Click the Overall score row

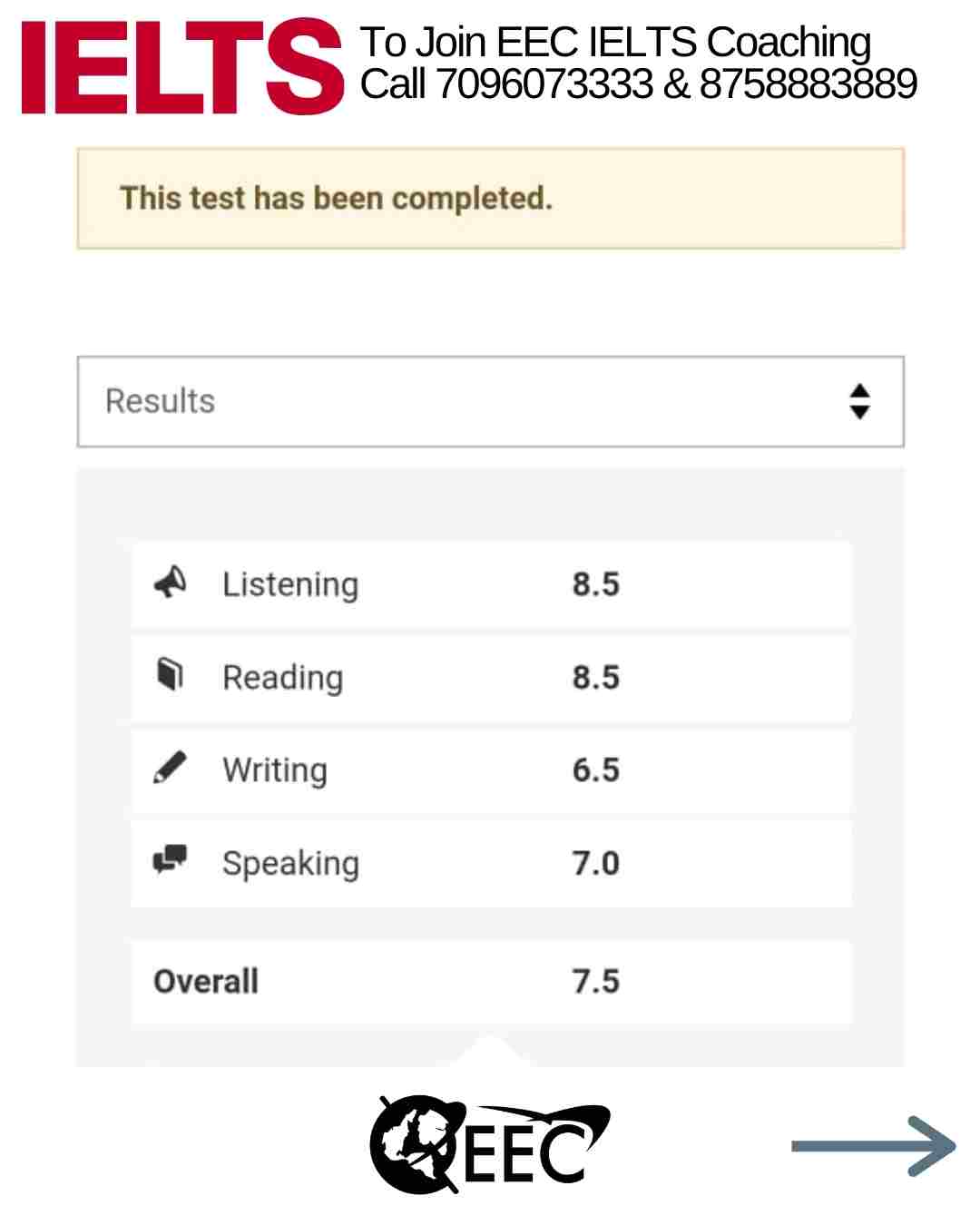coord(491,983)
